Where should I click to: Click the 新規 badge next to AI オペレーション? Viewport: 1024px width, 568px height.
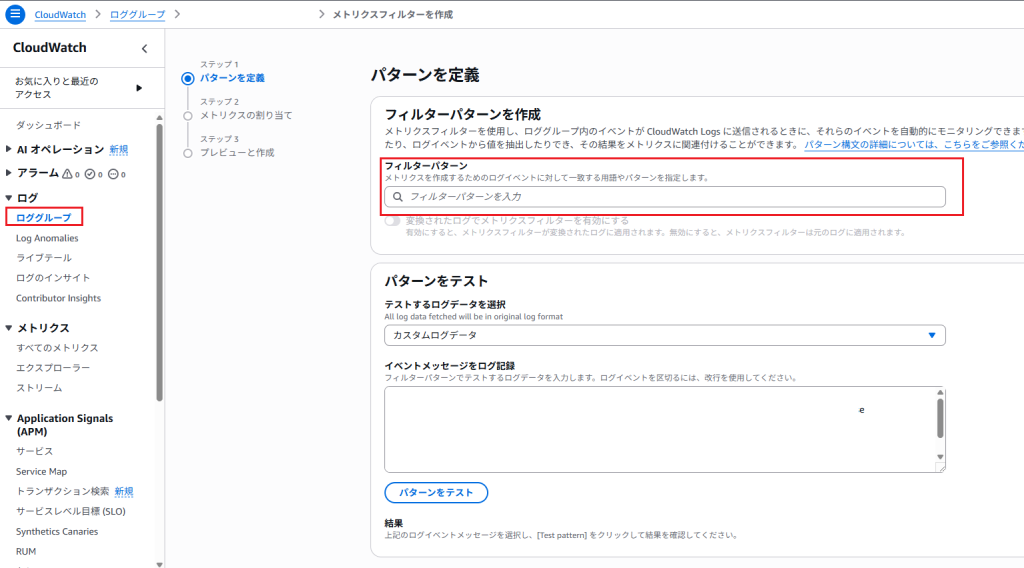(x=118, y=150)
